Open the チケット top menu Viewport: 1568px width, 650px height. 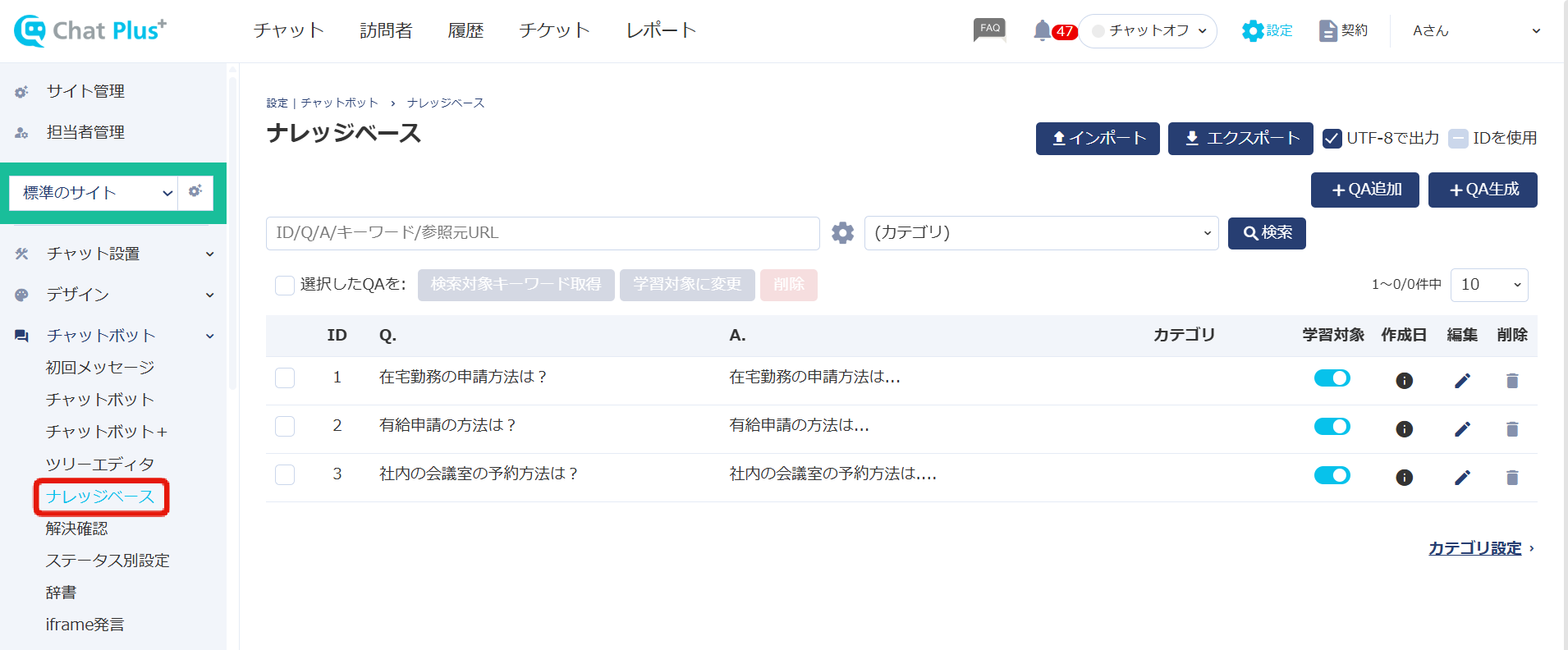click(x=554, y=30)
